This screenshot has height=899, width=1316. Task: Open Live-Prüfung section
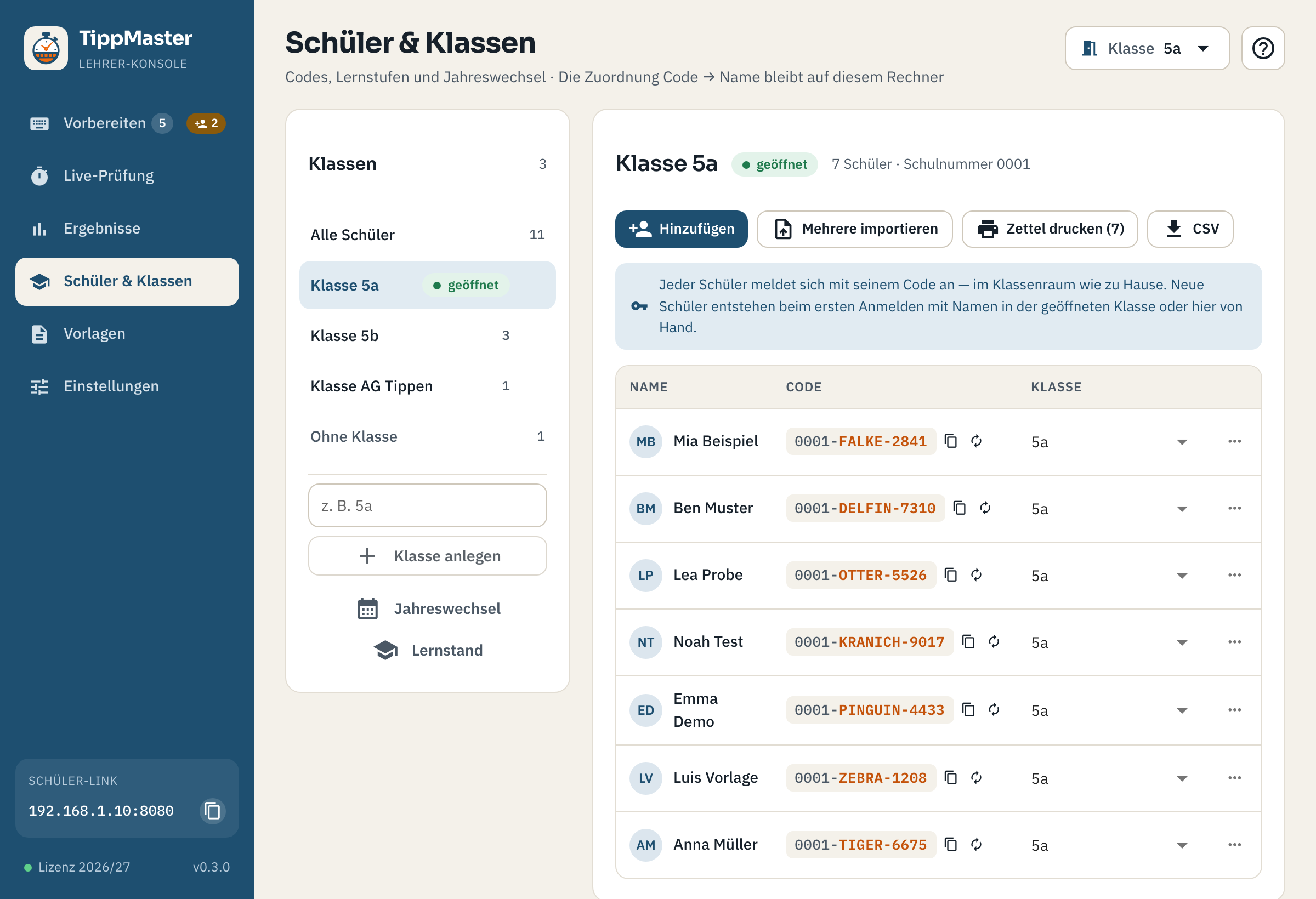127,176
